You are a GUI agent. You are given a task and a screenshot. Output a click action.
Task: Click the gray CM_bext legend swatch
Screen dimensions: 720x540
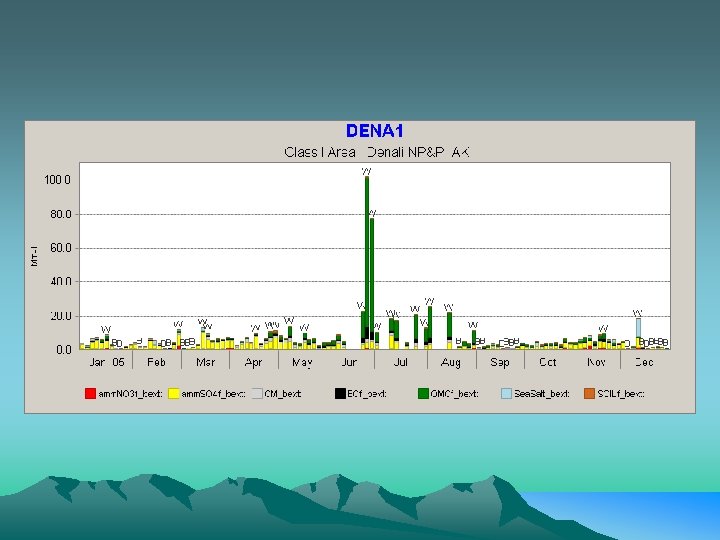click(257, 394)
